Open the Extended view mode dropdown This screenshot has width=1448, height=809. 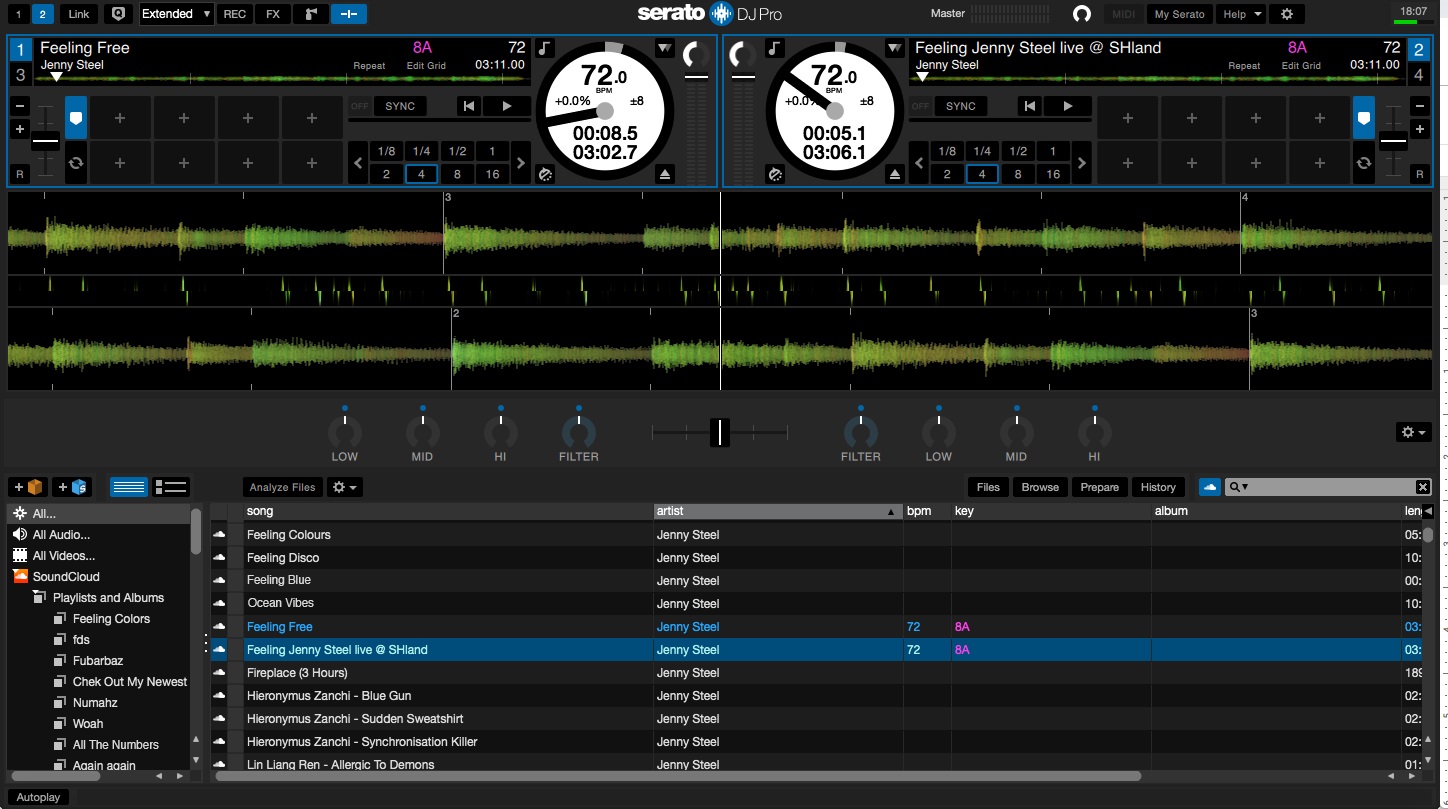[x=176, y=14]
